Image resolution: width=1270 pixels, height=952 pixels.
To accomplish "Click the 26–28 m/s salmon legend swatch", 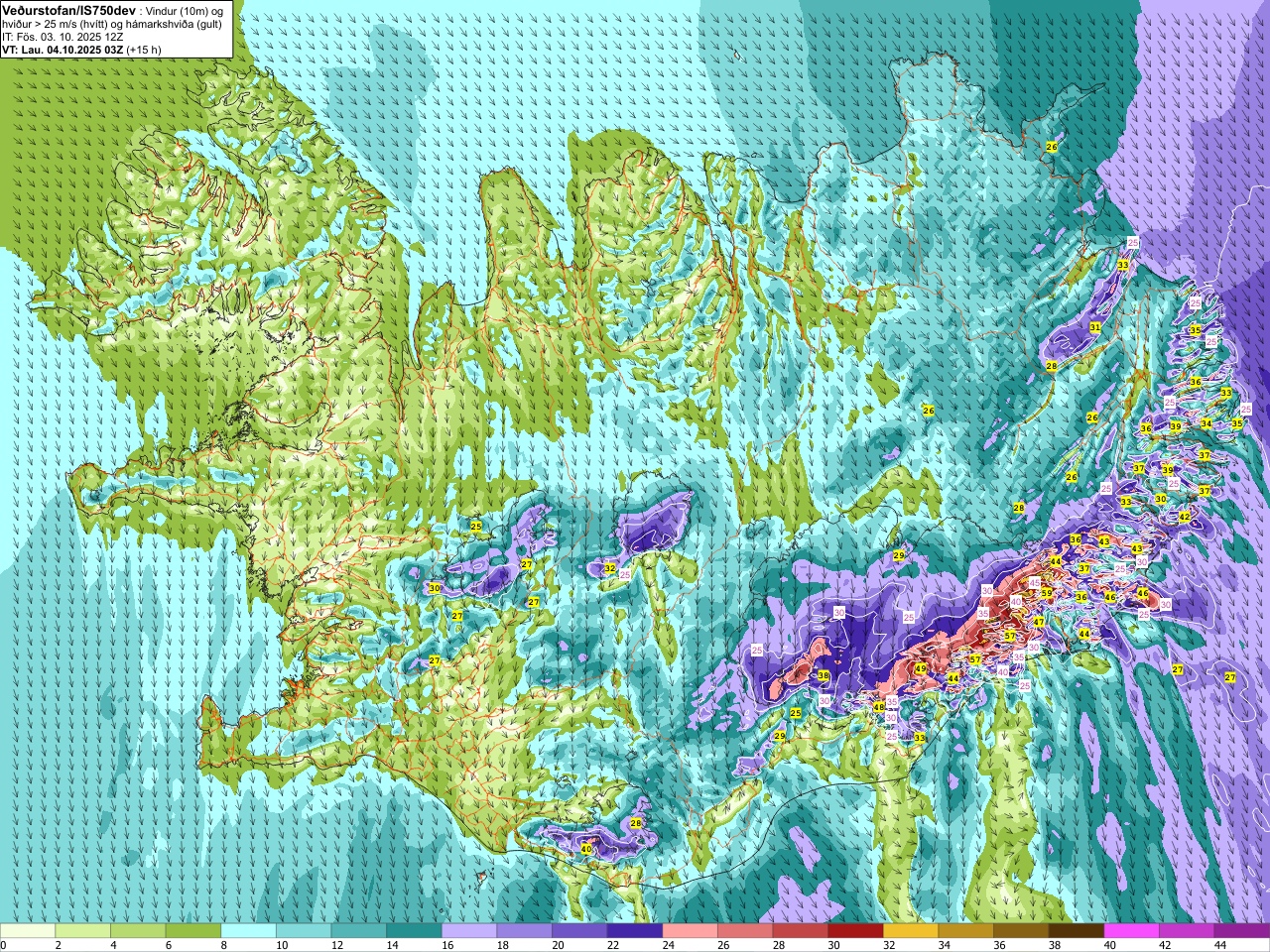I will [744, 931].
